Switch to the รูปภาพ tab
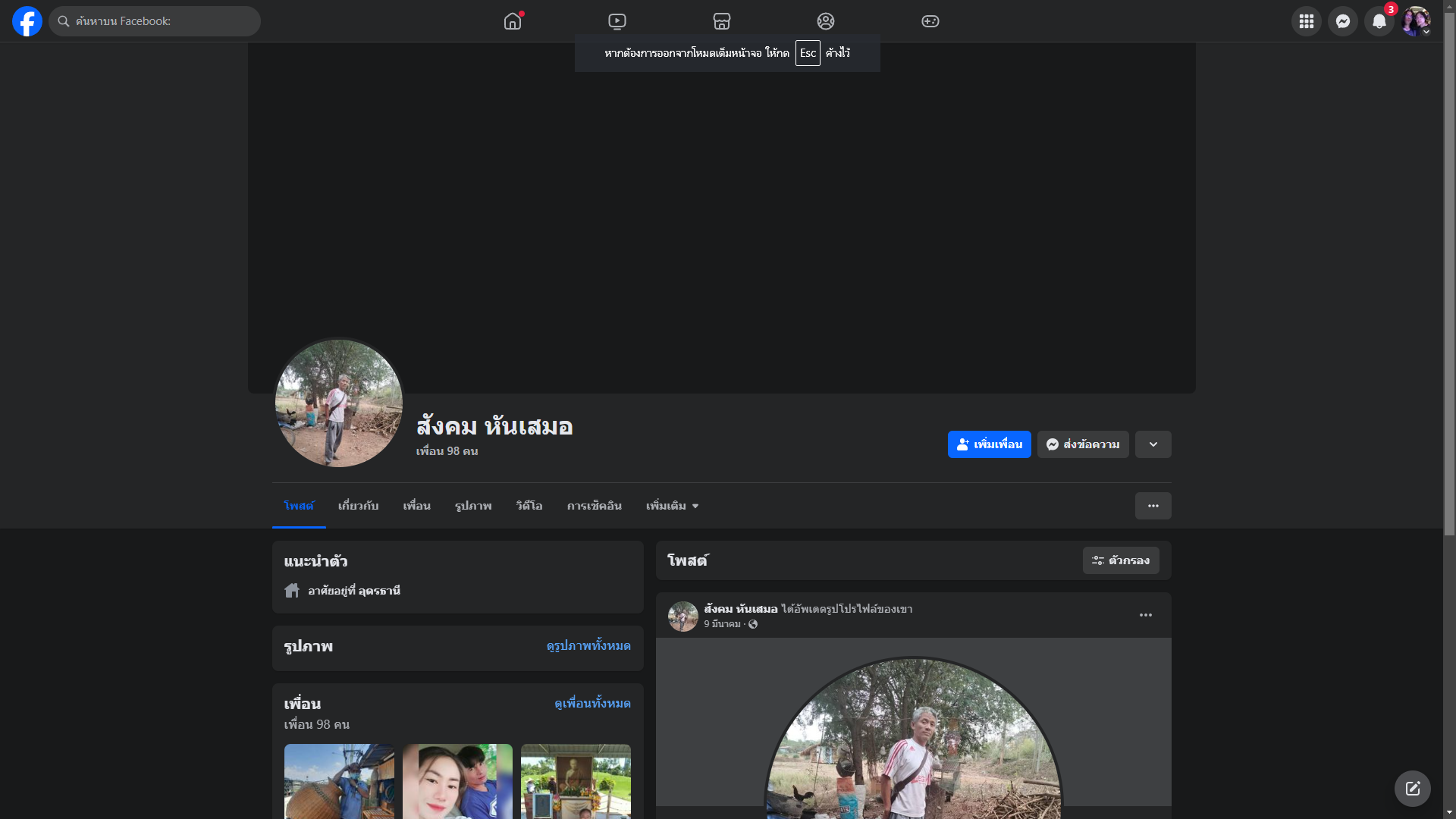The width and height of the screenshot is (1456, 819). coord(473,506)
